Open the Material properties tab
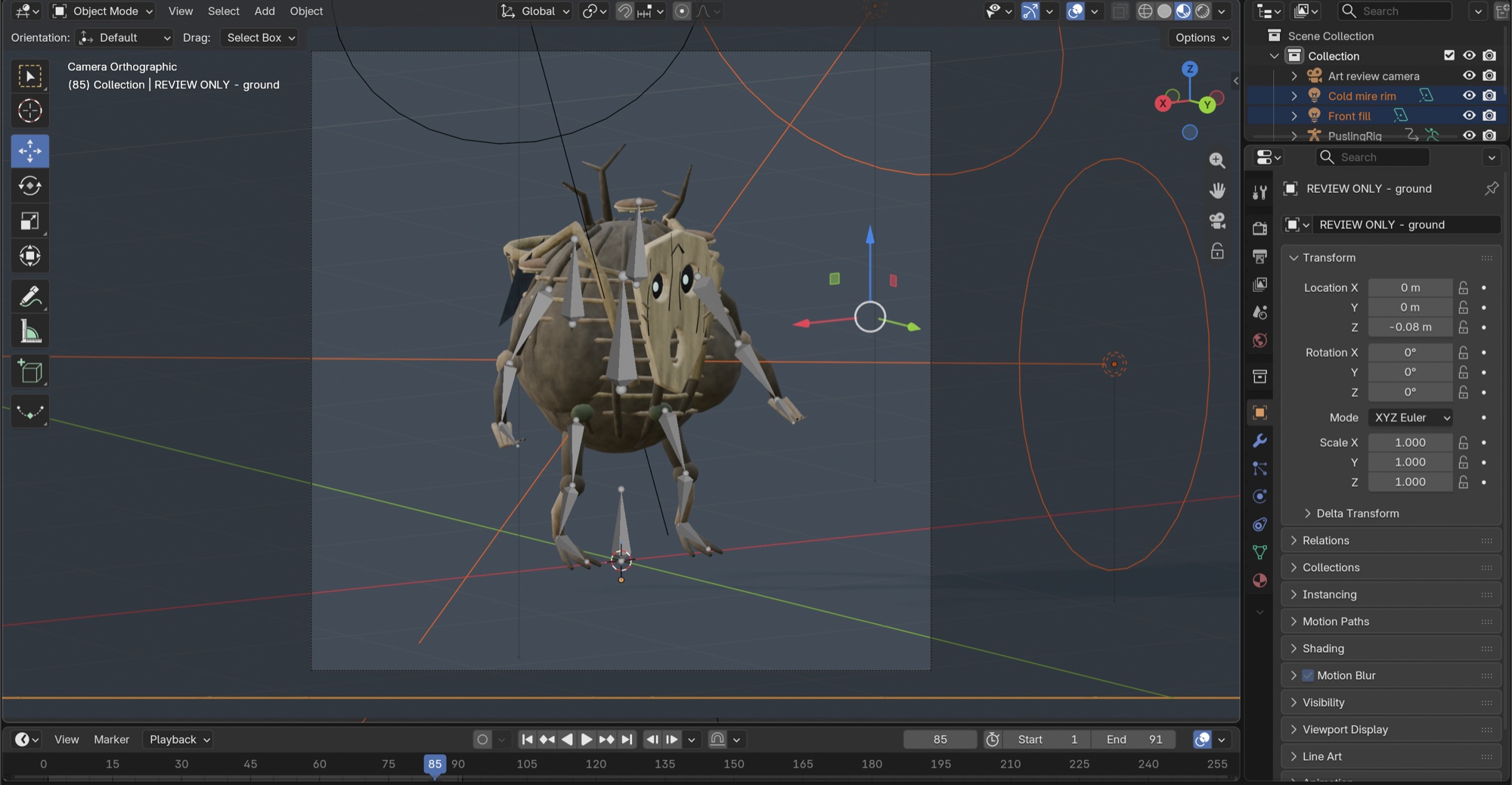1512x785 pixels. pos(1259,581)
